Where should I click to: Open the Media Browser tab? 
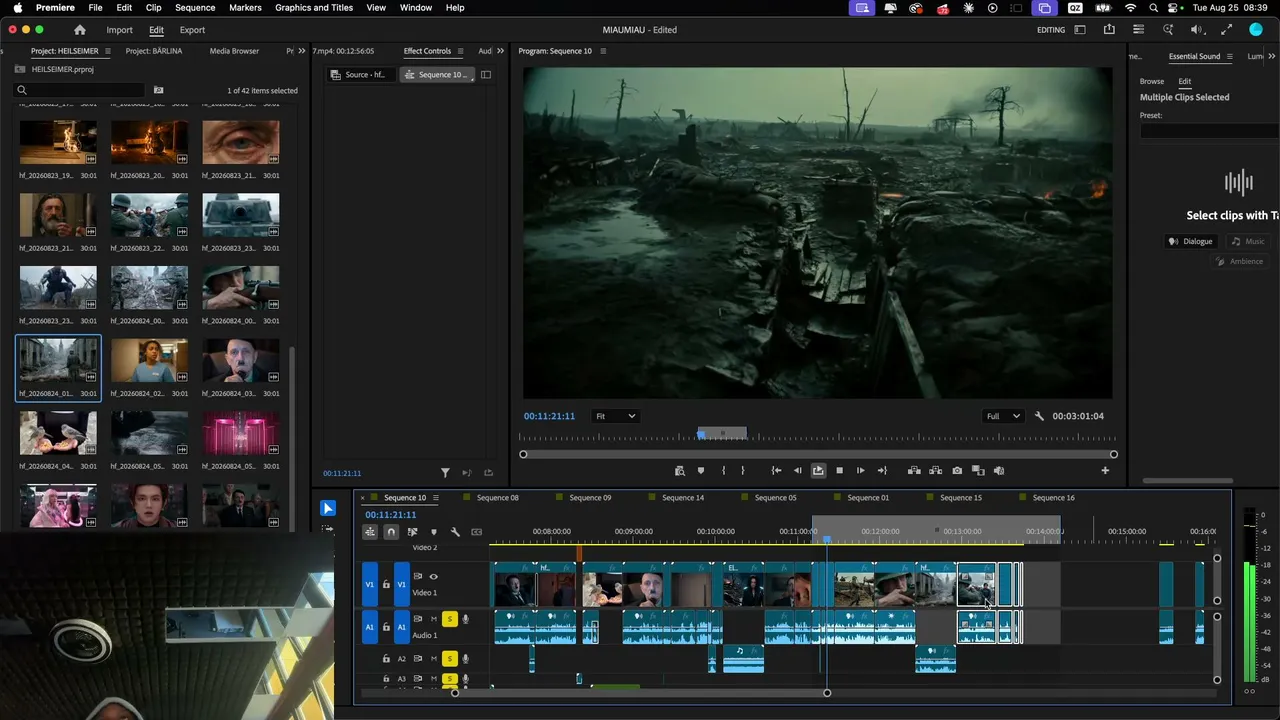coord(234,51)
